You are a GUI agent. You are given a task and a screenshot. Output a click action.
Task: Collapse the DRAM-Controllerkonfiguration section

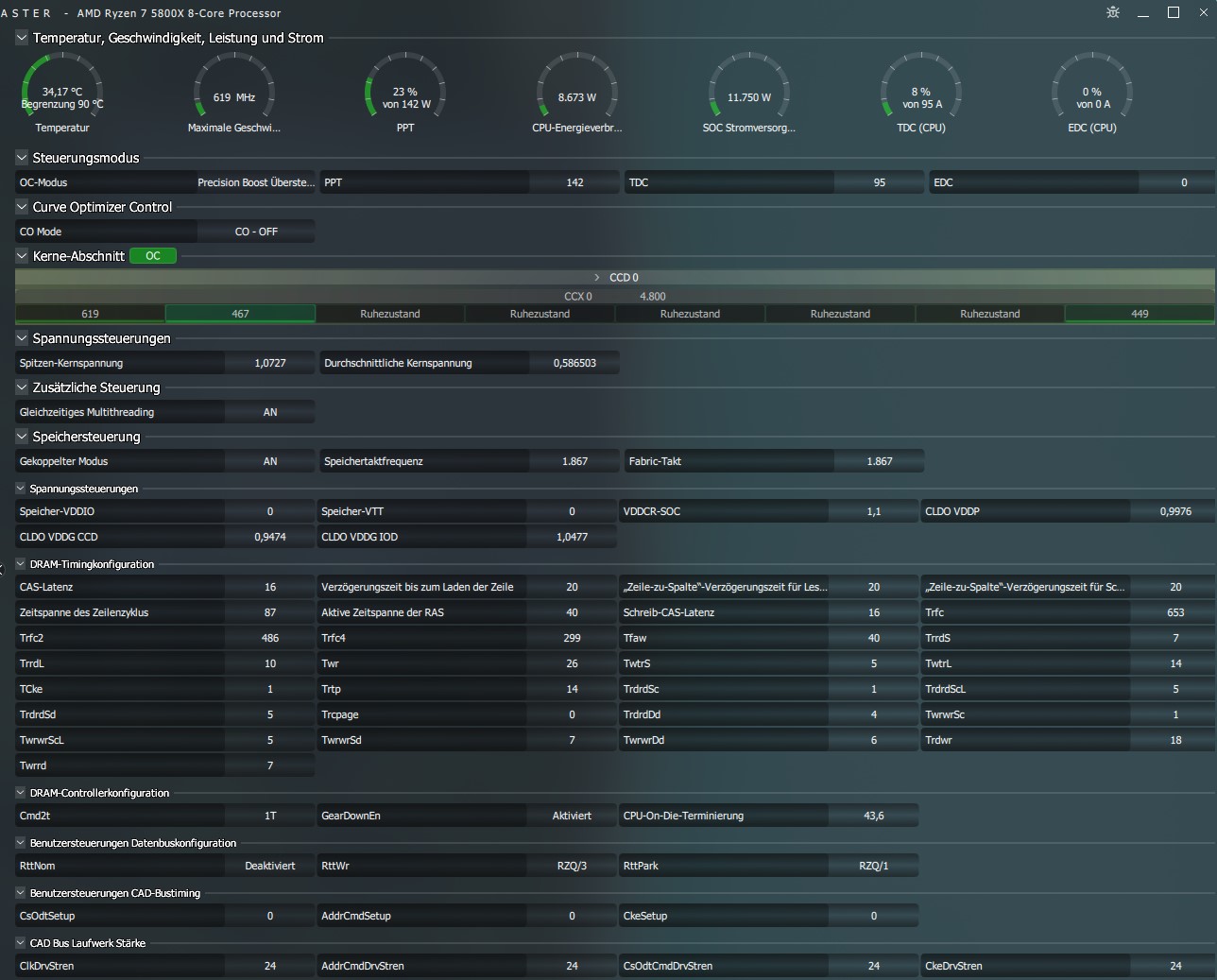22,793
